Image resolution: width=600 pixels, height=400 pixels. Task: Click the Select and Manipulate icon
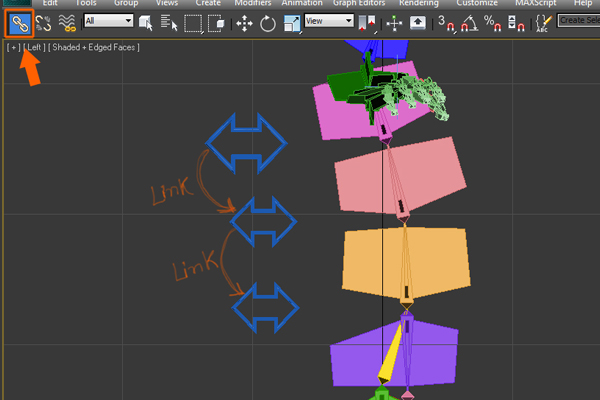point(394,23)
